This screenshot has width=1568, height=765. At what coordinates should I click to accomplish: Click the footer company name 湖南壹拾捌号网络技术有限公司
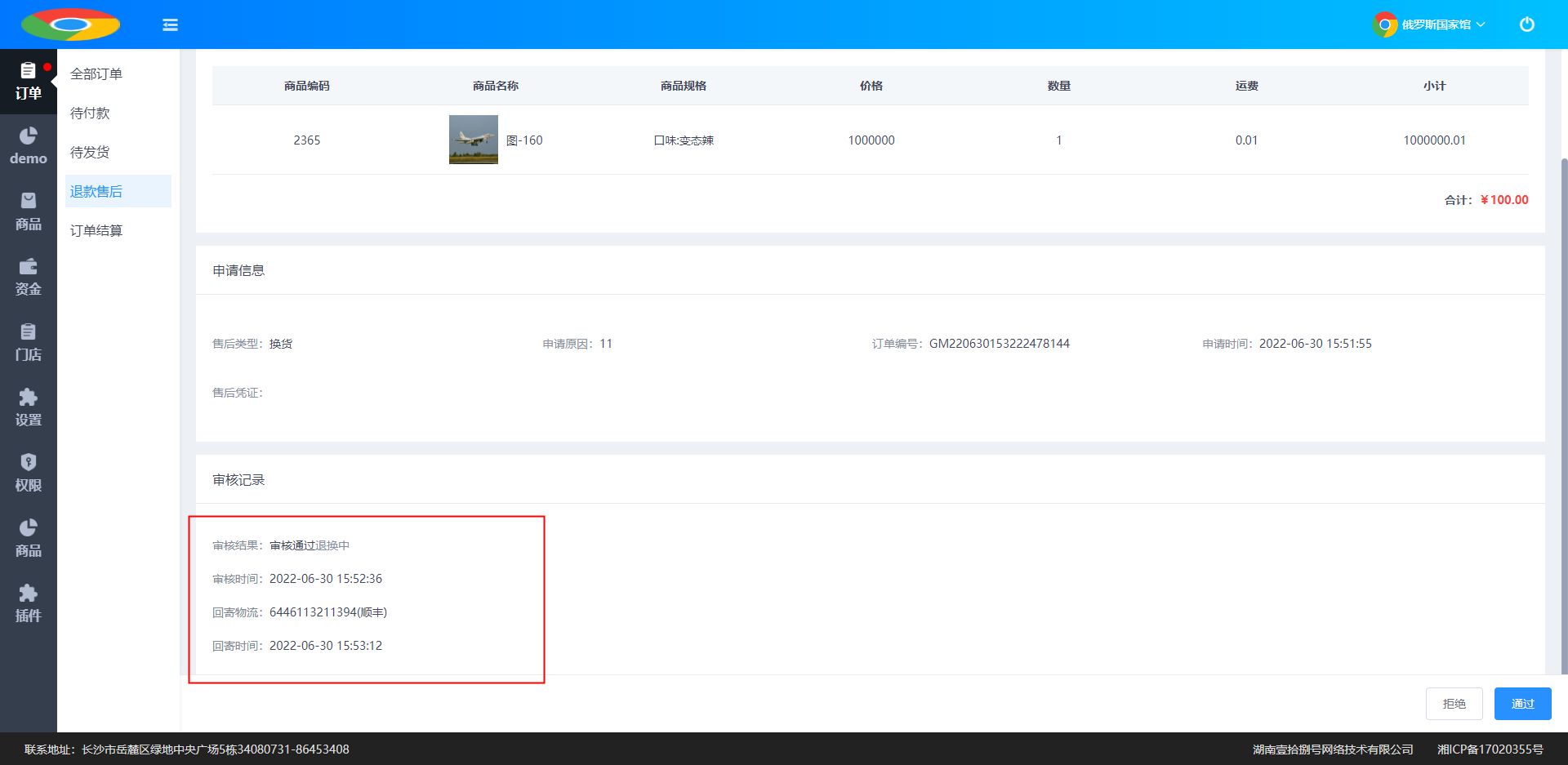pos(1333,749)
